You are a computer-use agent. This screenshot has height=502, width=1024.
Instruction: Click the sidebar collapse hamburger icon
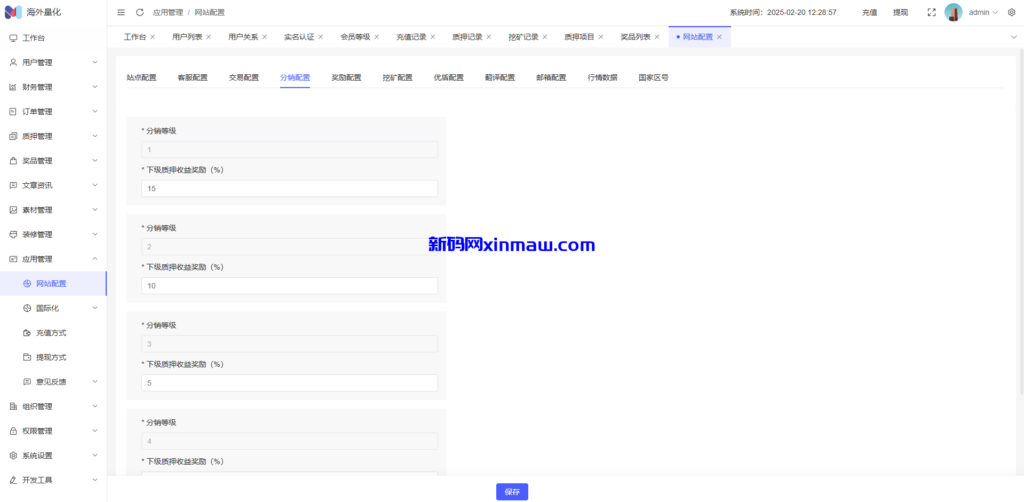point(121,12)
